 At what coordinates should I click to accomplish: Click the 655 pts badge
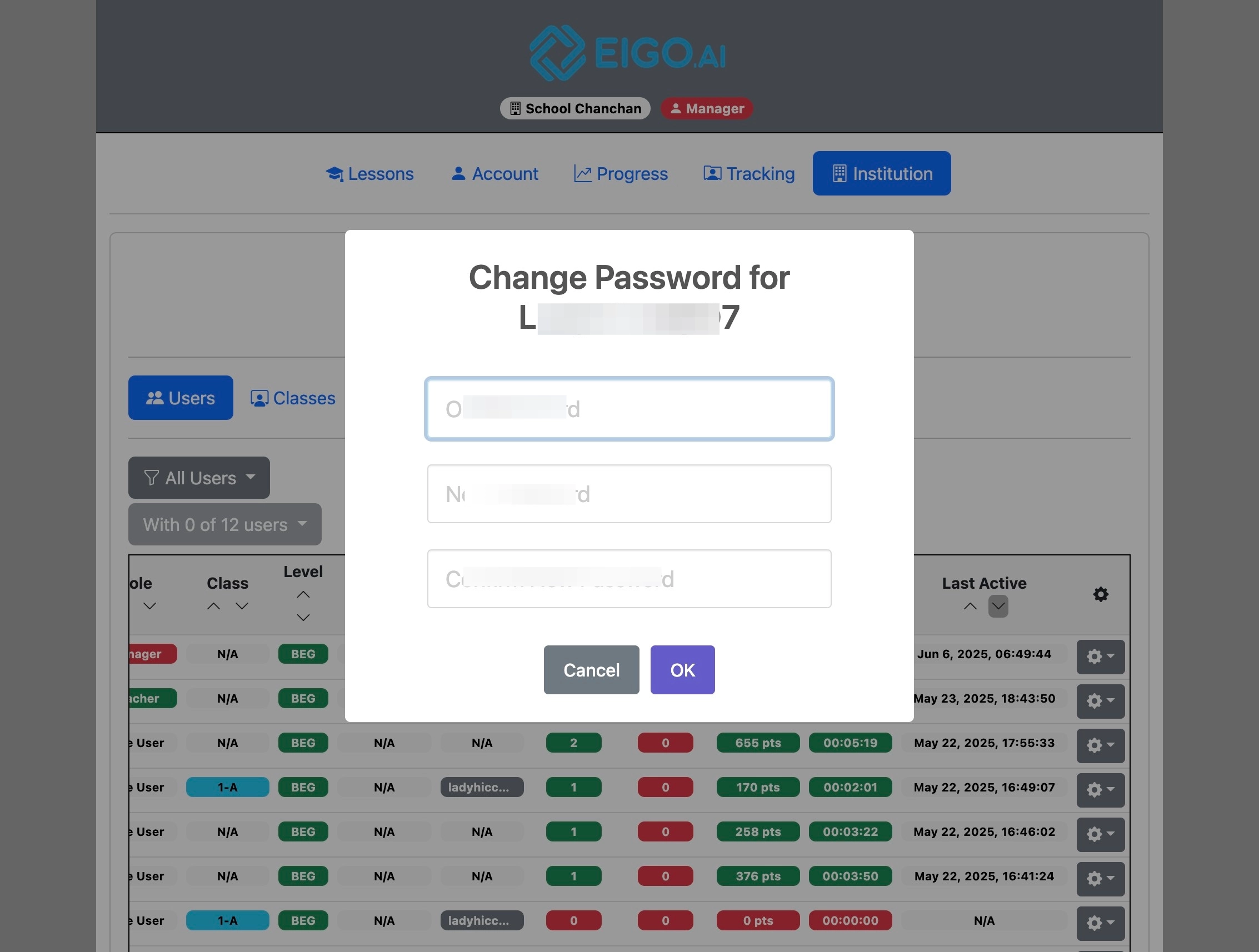click(758, 743)
